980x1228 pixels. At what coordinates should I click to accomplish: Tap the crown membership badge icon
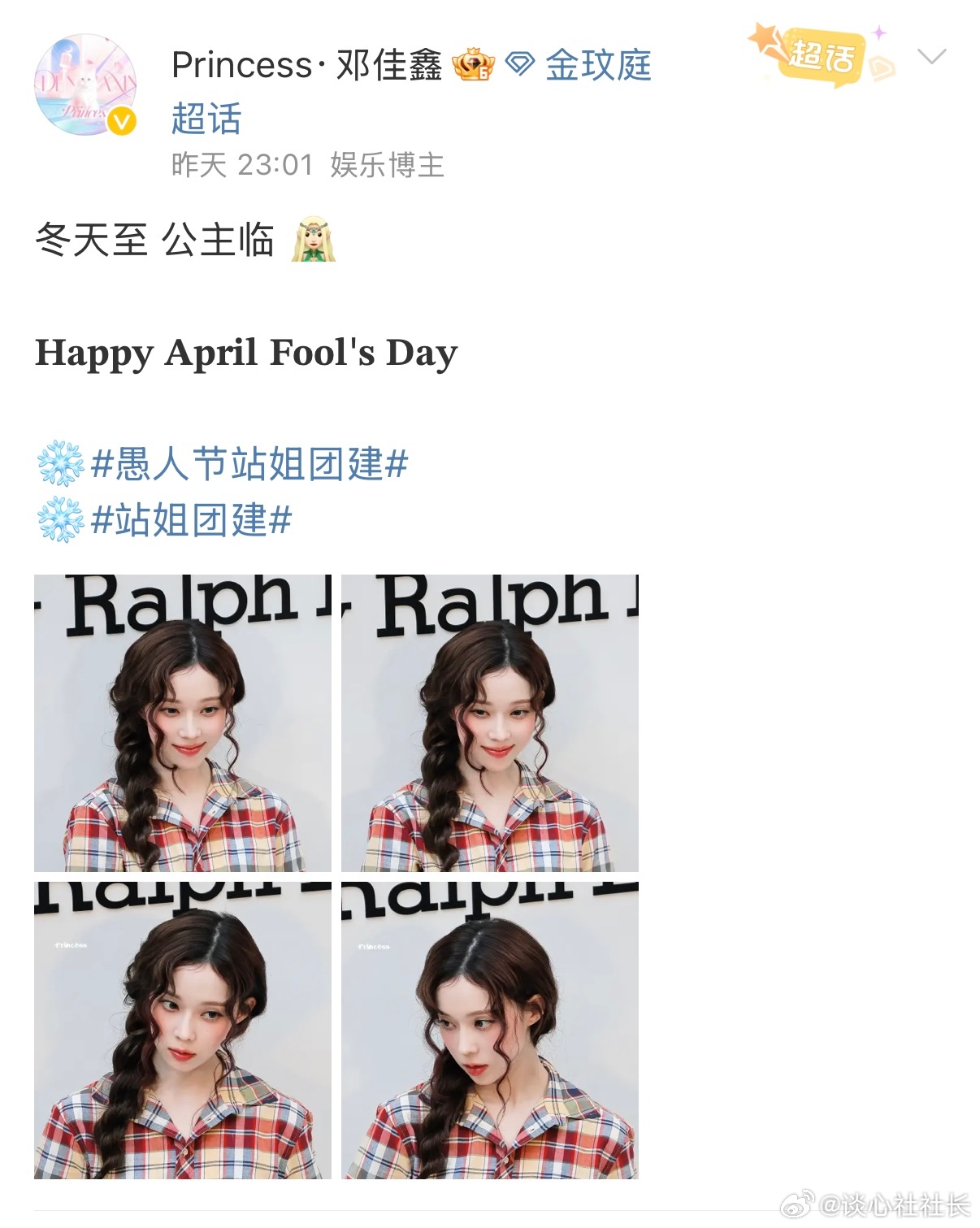click(x=474, y=65)
